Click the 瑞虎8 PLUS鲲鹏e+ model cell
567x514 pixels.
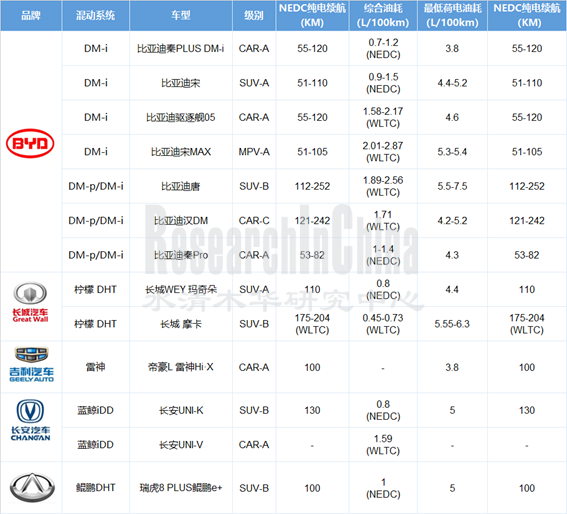click(x=180, y=488)
